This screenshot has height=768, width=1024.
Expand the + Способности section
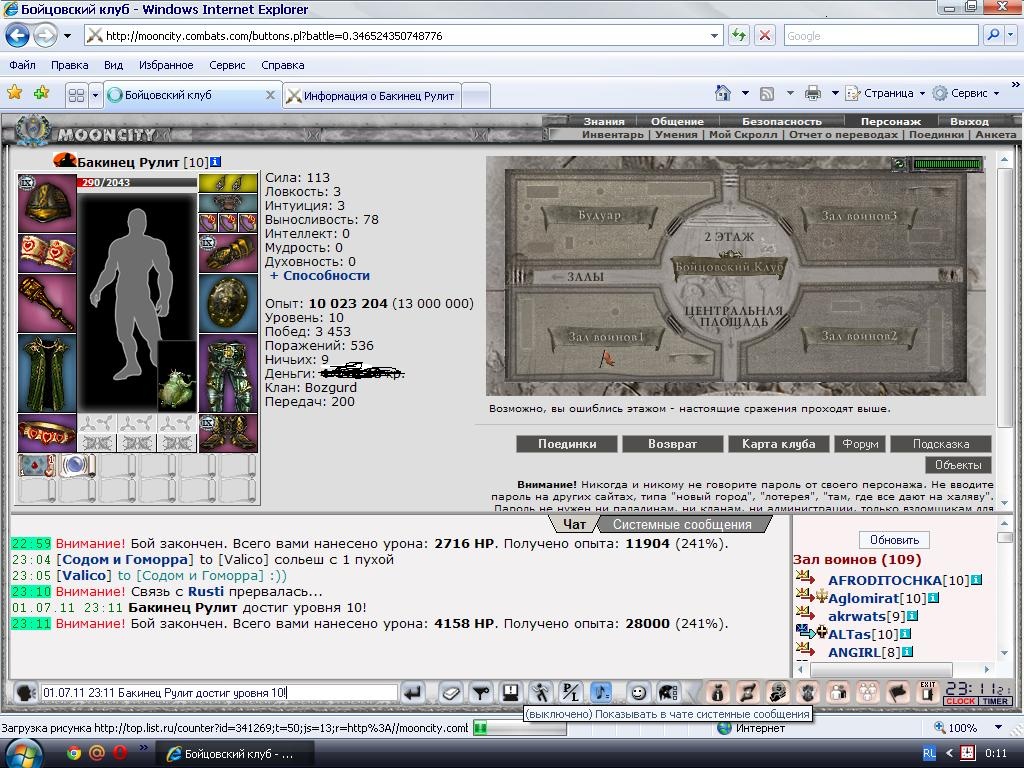click(320, 276)
